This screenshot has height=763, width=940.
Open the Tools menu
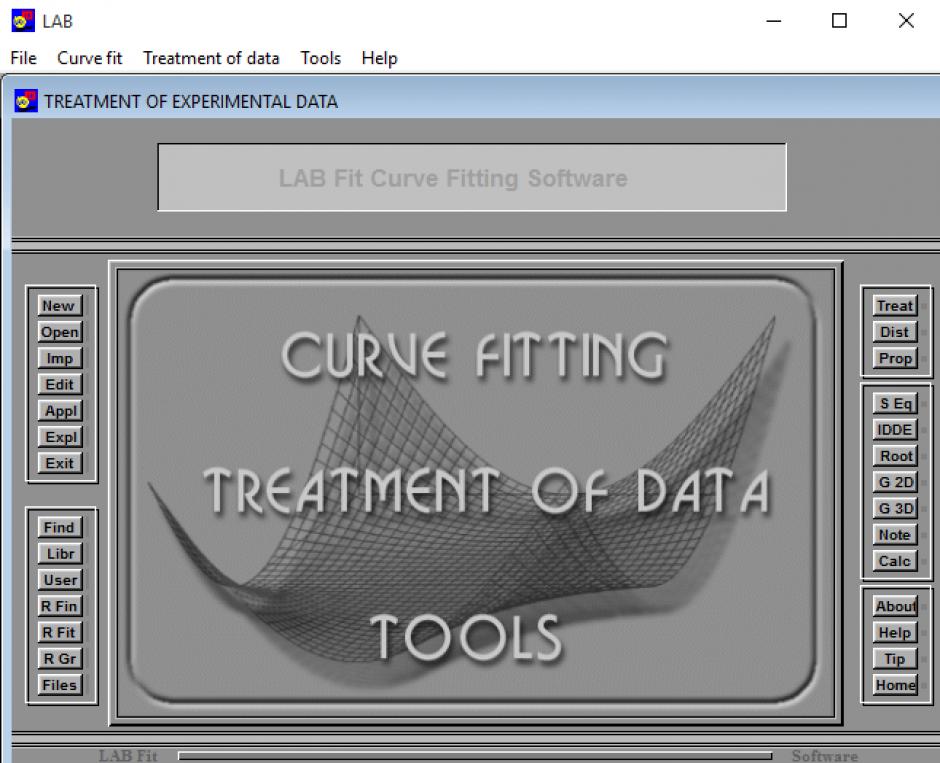(x=321, y=58)
